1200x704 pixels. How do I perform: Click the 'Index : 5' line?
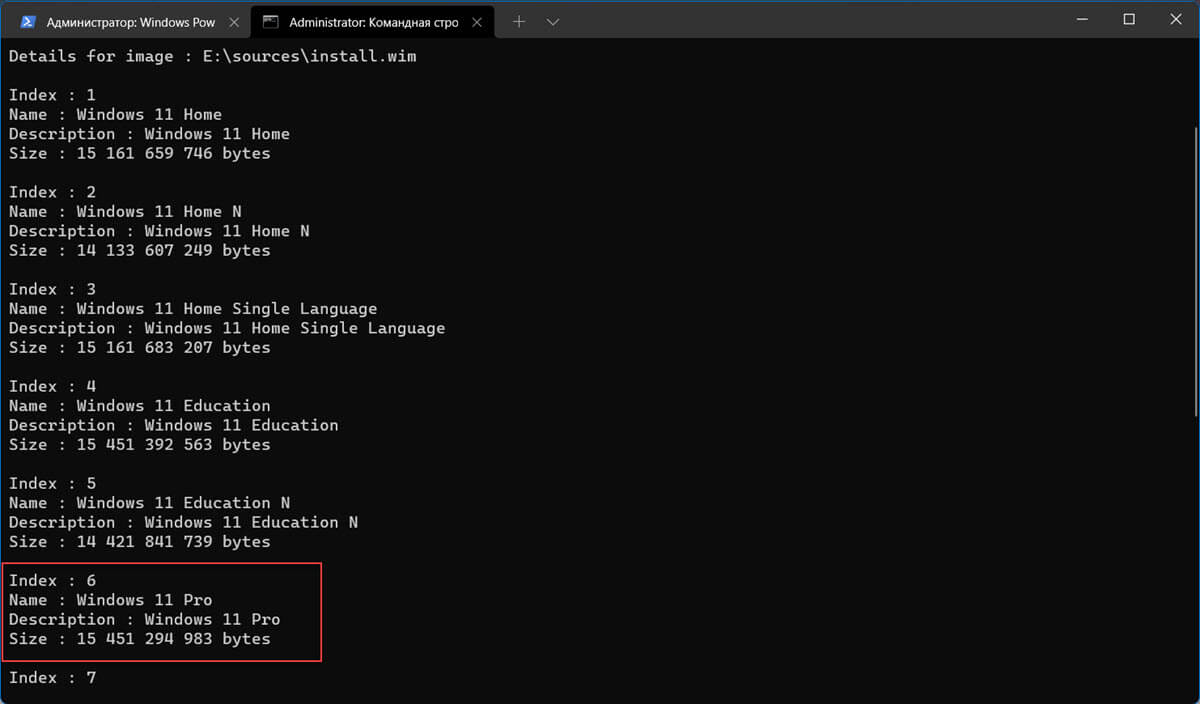pos(53,483)
